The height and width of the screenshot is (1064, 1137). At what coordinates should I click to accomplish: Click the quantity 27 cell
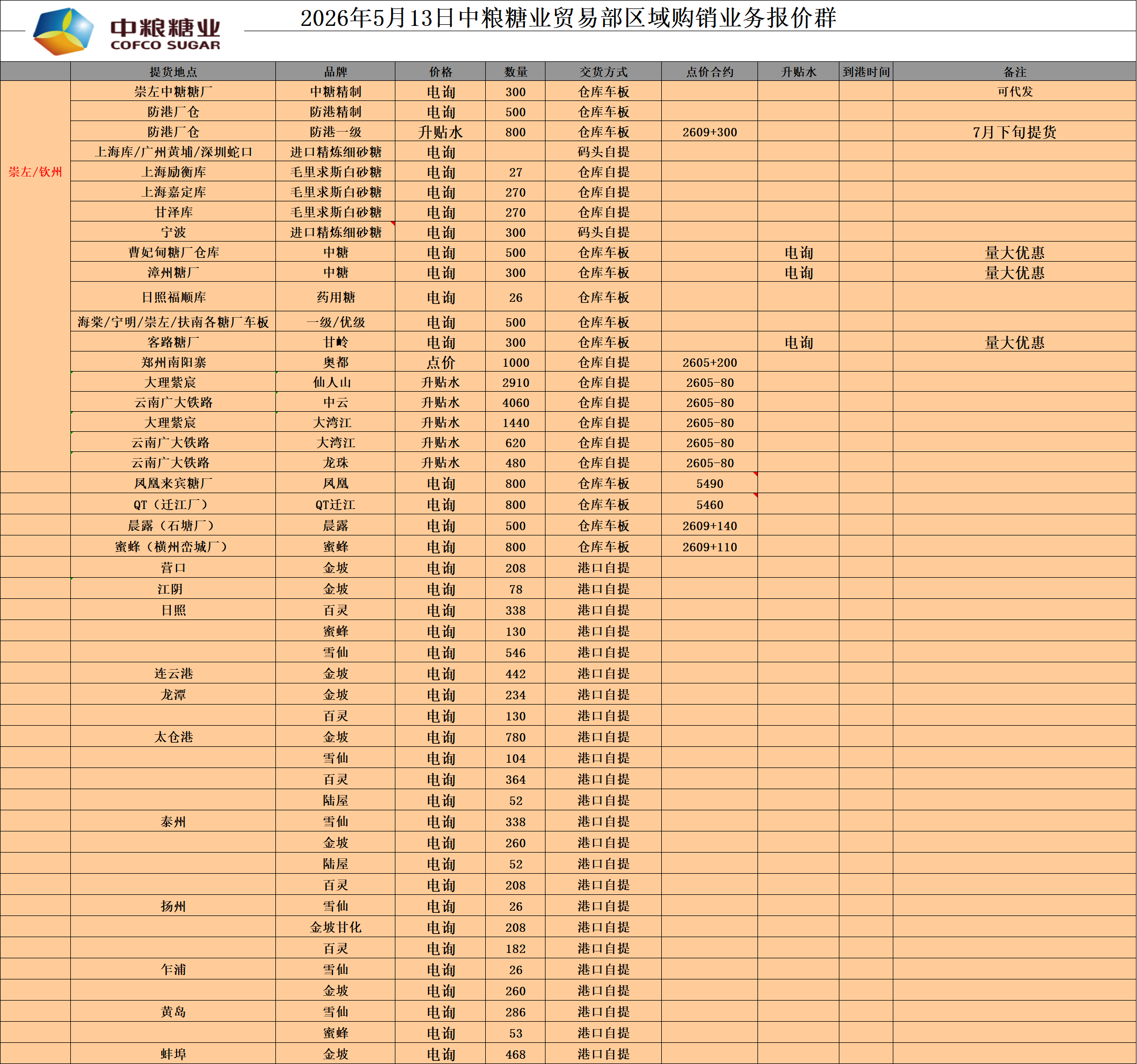[x=515, y=172]
